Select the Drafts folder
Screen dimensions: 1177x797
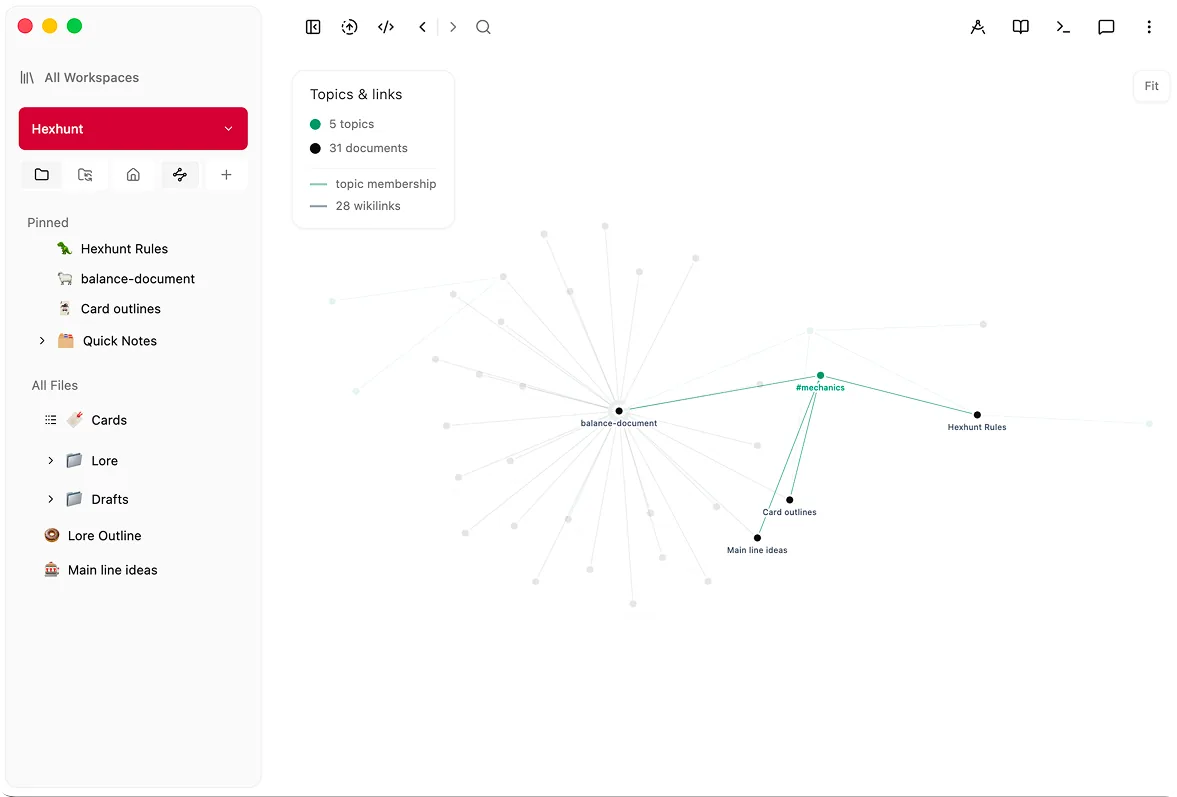pyautogui.click(x=110, y=499)
